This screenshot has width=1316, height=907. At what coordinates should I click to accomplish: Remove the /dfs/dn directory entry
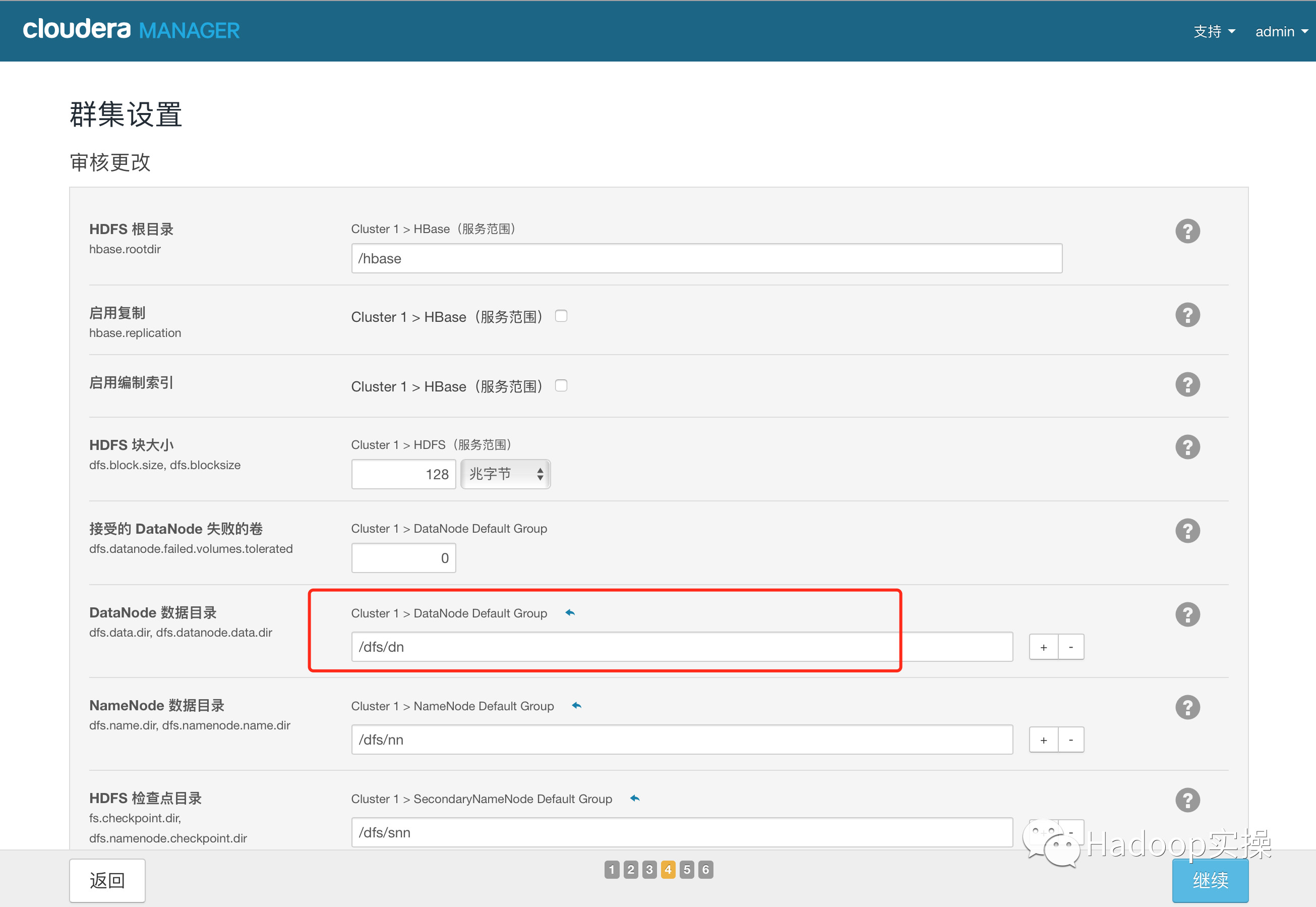[x=1071, y=647]
